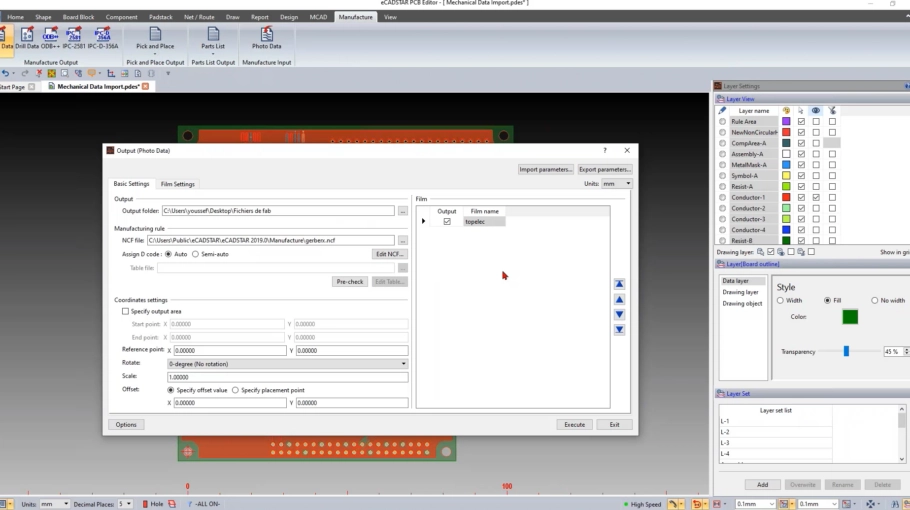
Task: Open the Rotate dropdown
Action: [x=288, y=364]
